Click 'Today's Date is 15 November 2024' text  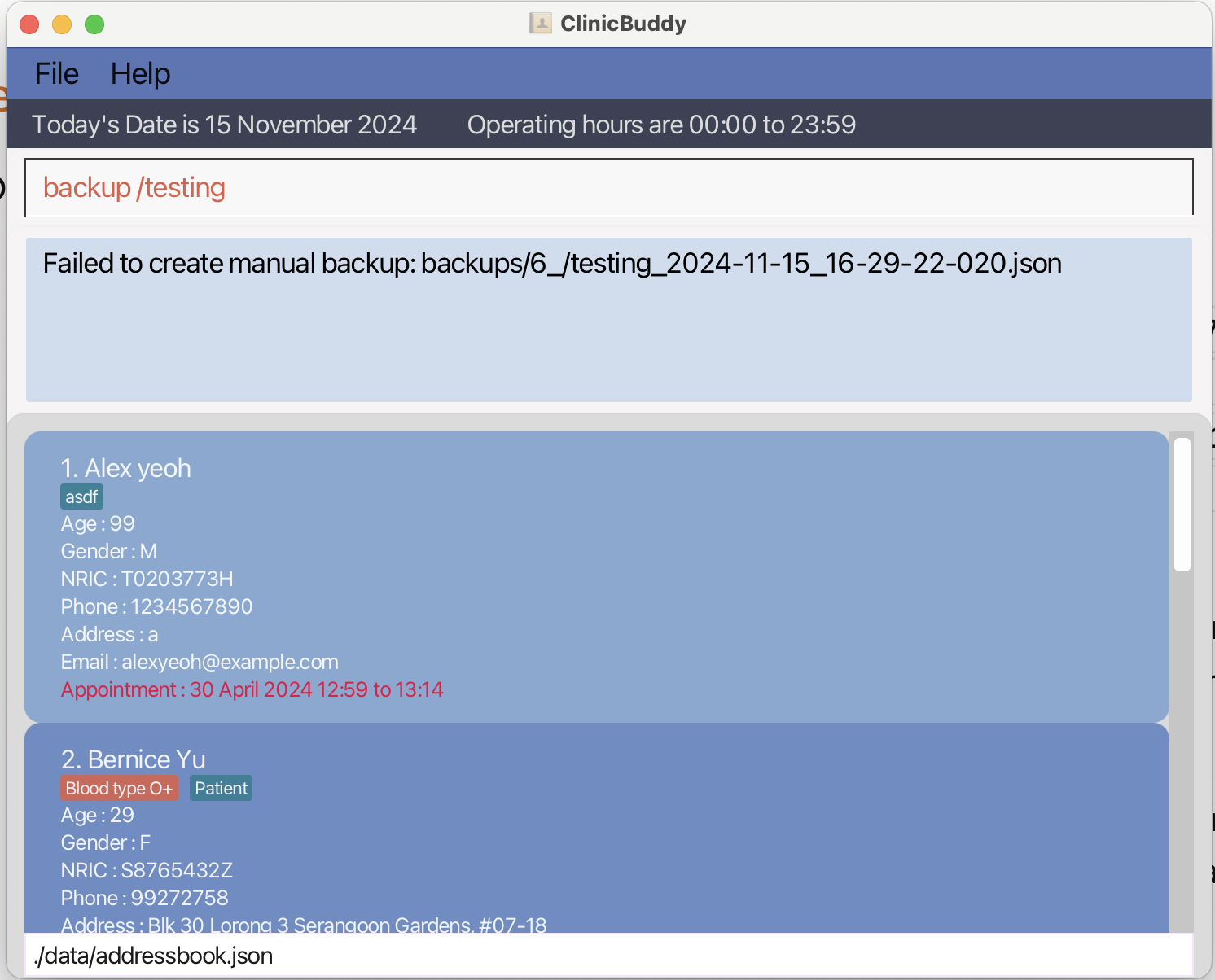[x=224, y=125]
